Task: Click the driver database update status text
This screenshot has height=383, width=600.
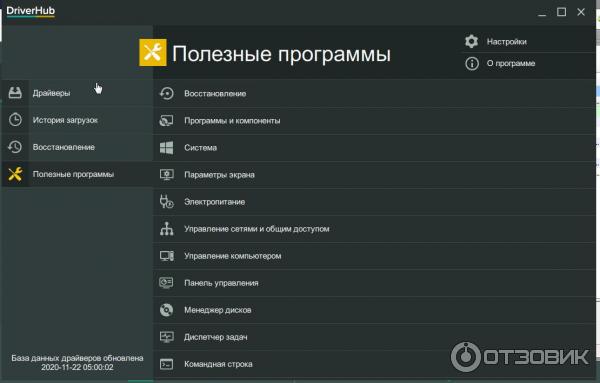Action: pos(77,362)
